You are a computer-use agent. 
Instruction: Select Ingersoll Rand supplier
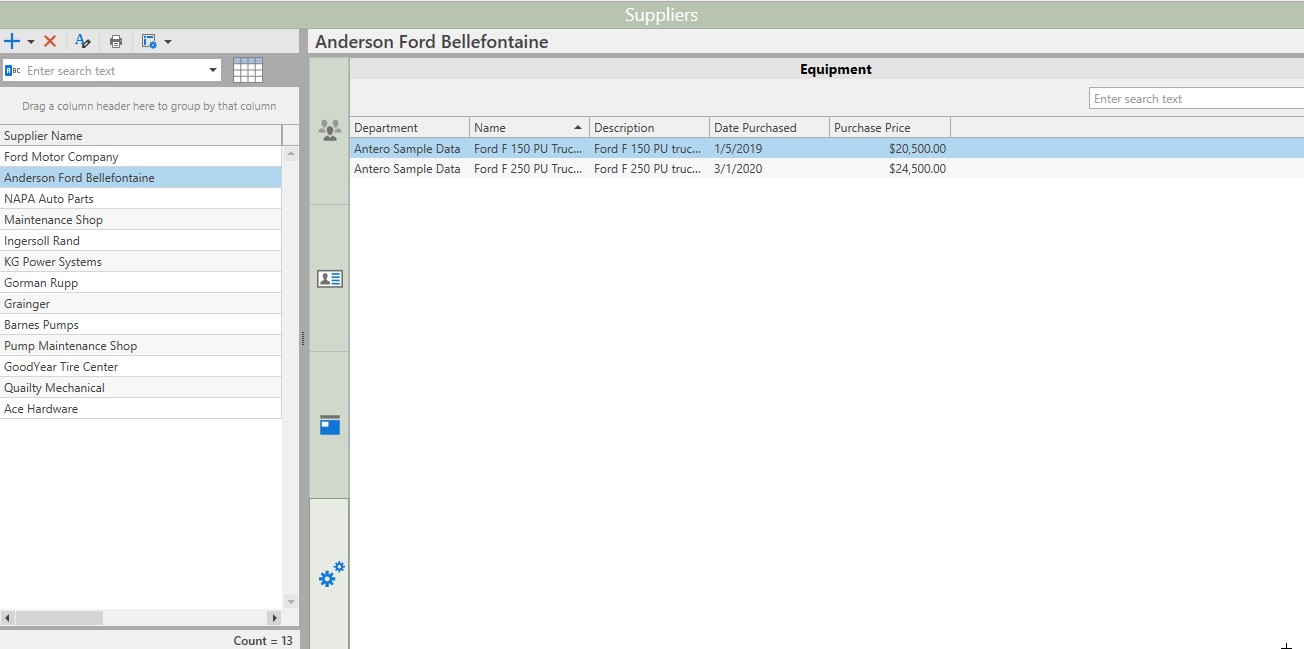pos(141,240)
